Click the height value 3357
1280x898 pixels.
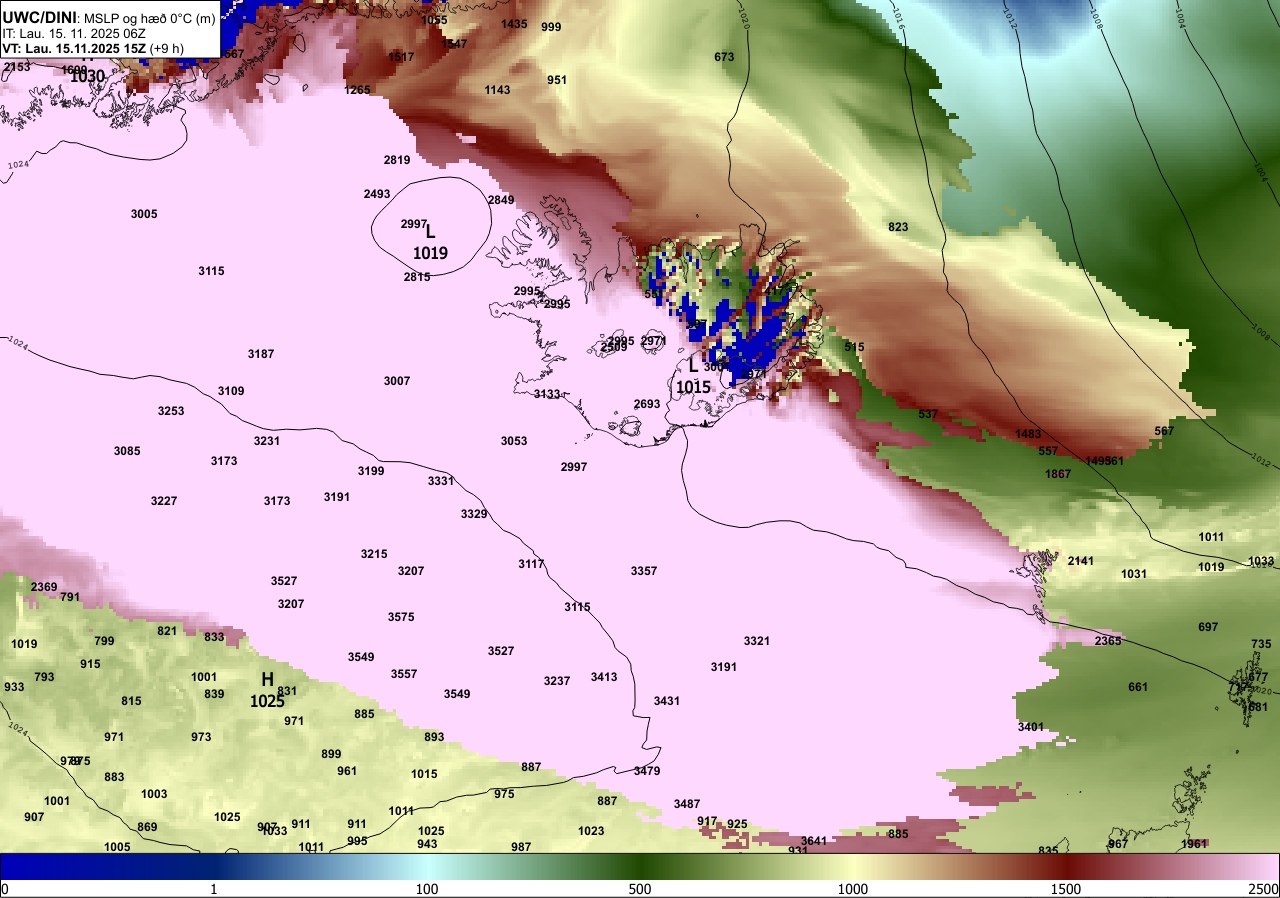coord(644,571)
